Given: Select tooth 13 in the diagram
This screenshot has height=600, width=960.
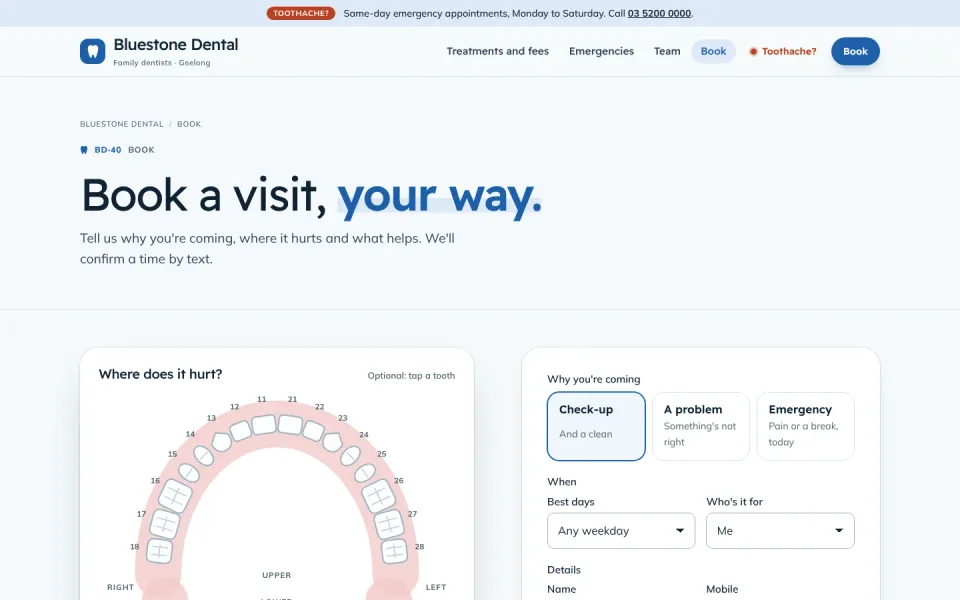Looking at the screenshot, I should click(x=220, y=441).
